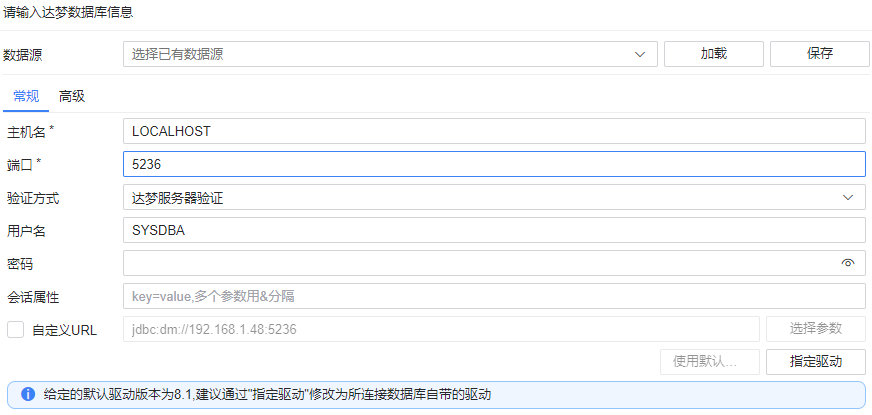This screenshot has width=872, height=415.
Task: Focus the jdbc:dm URL input field
Action: click(x=441, y=329)
